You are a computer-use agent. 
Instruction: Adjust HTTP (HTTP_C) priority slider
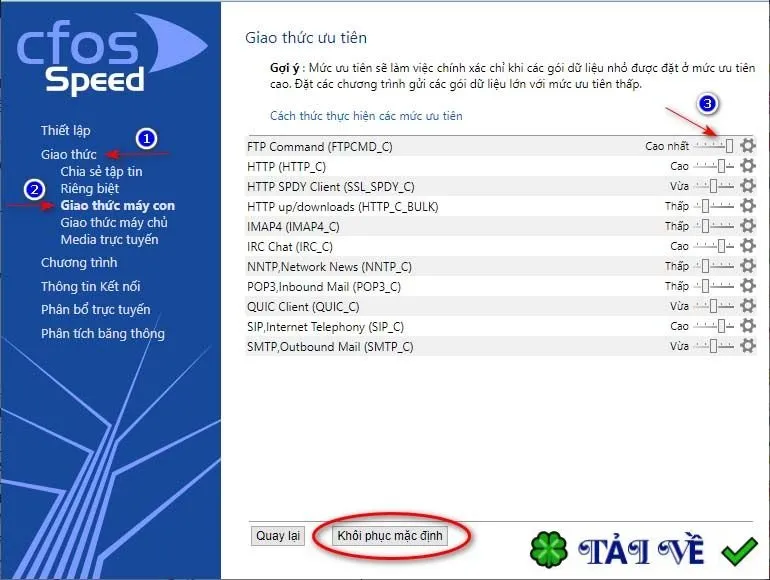pos(715,166)
